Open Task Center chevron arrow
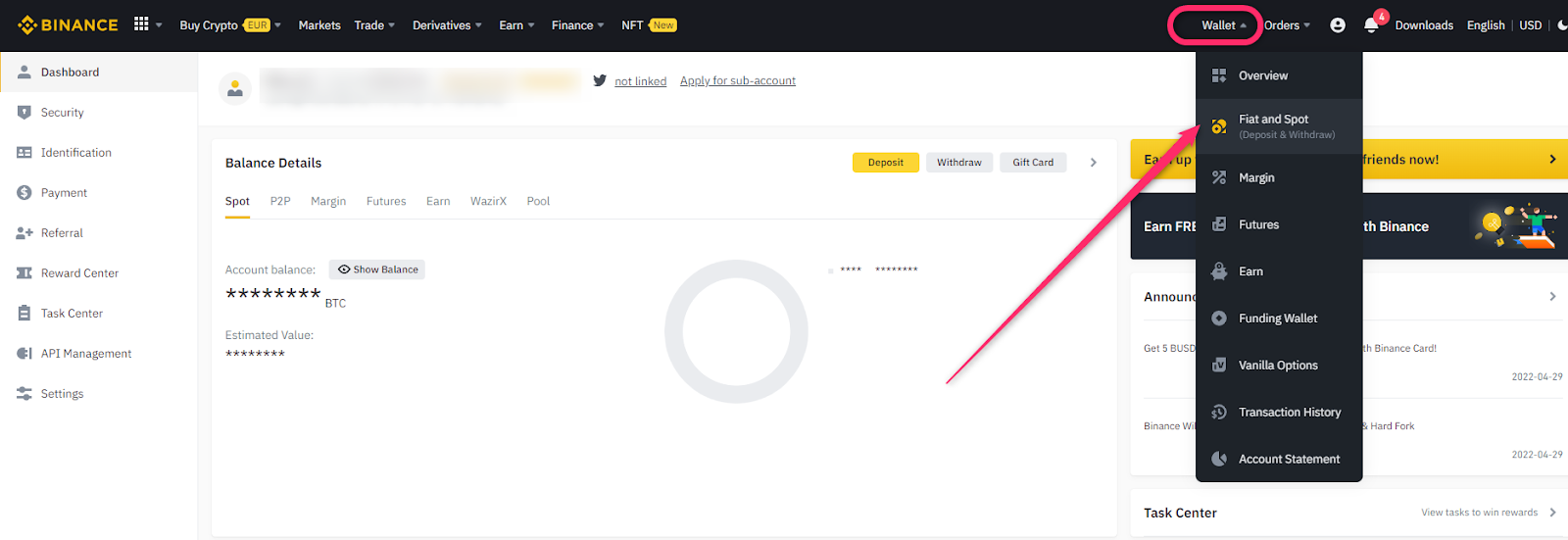The height and width of the screenshot is (540, 1568). [x=1552, y=513]
